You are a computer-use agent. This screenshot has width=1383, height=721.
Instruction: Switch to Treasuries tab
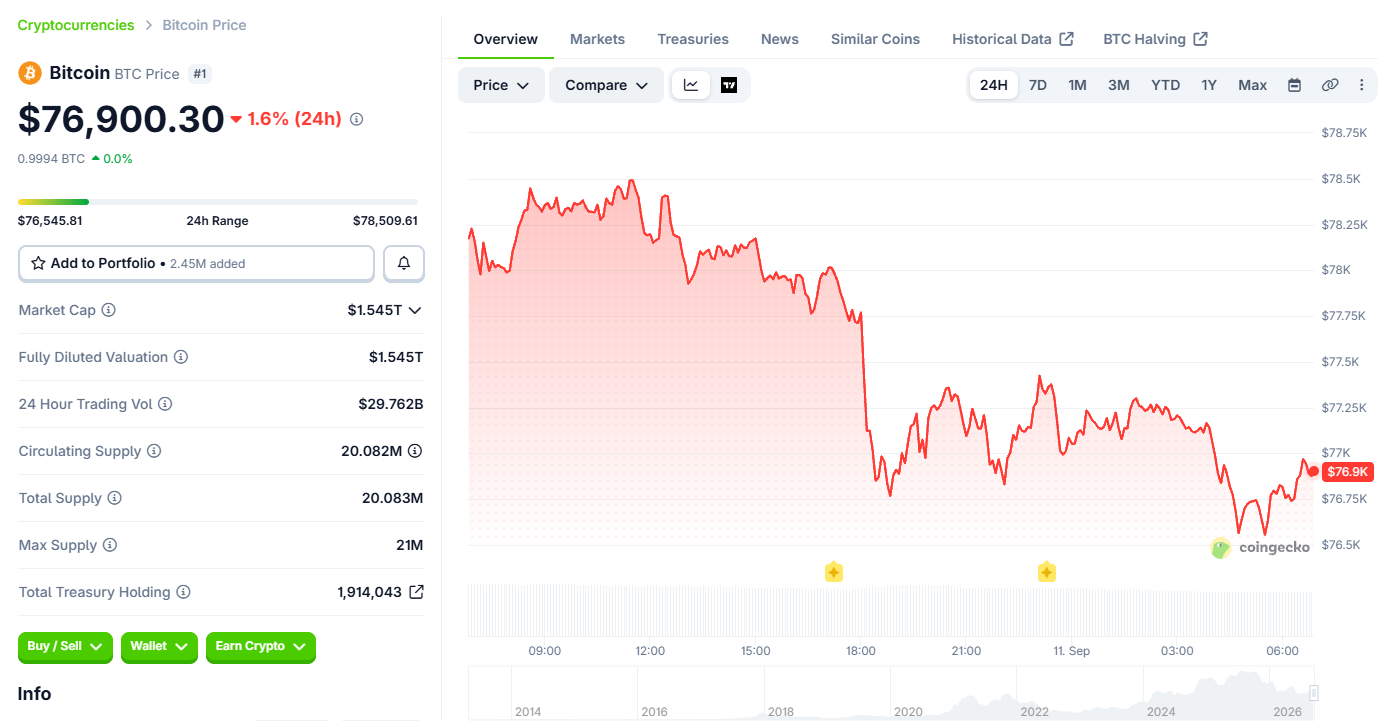(693, 39)
